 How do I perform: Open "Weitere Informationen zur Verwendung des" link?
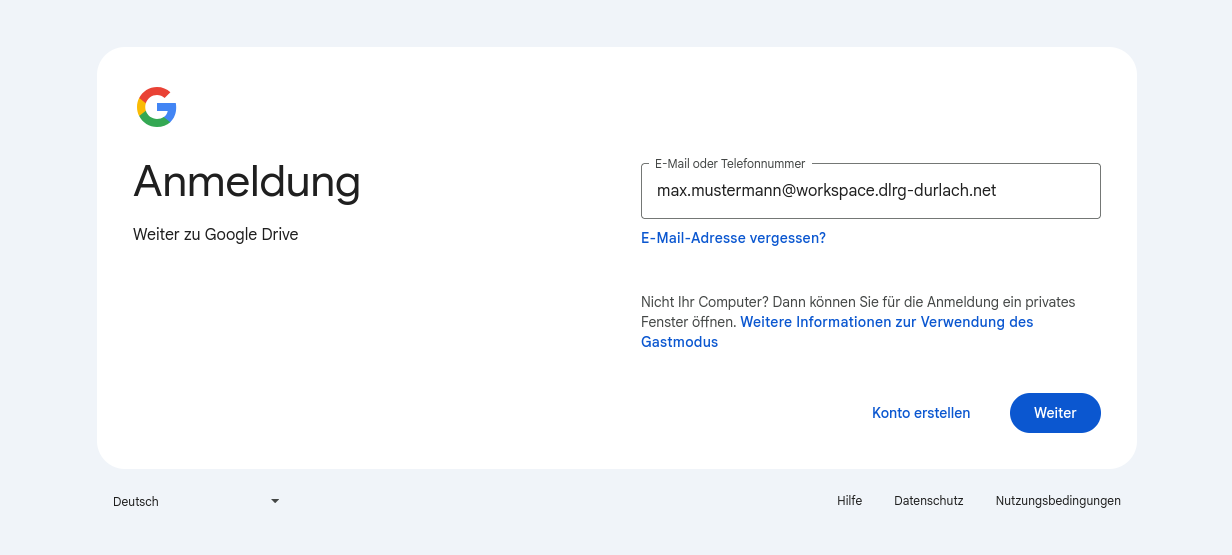(x=886, y=322)
